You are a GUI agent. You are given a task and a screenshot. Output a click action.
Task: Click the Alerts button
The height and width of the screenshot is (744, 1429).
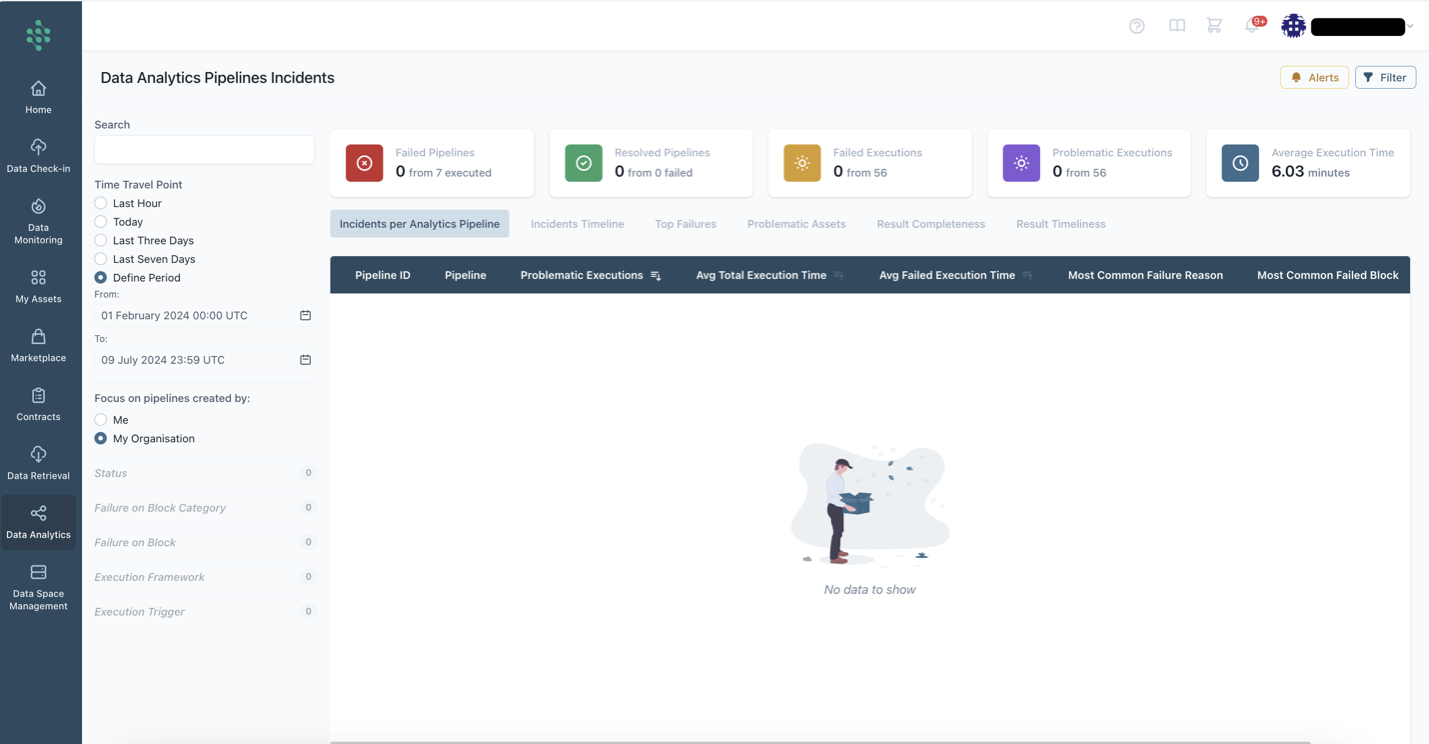pyautogui.click(x=1314, y=77)
